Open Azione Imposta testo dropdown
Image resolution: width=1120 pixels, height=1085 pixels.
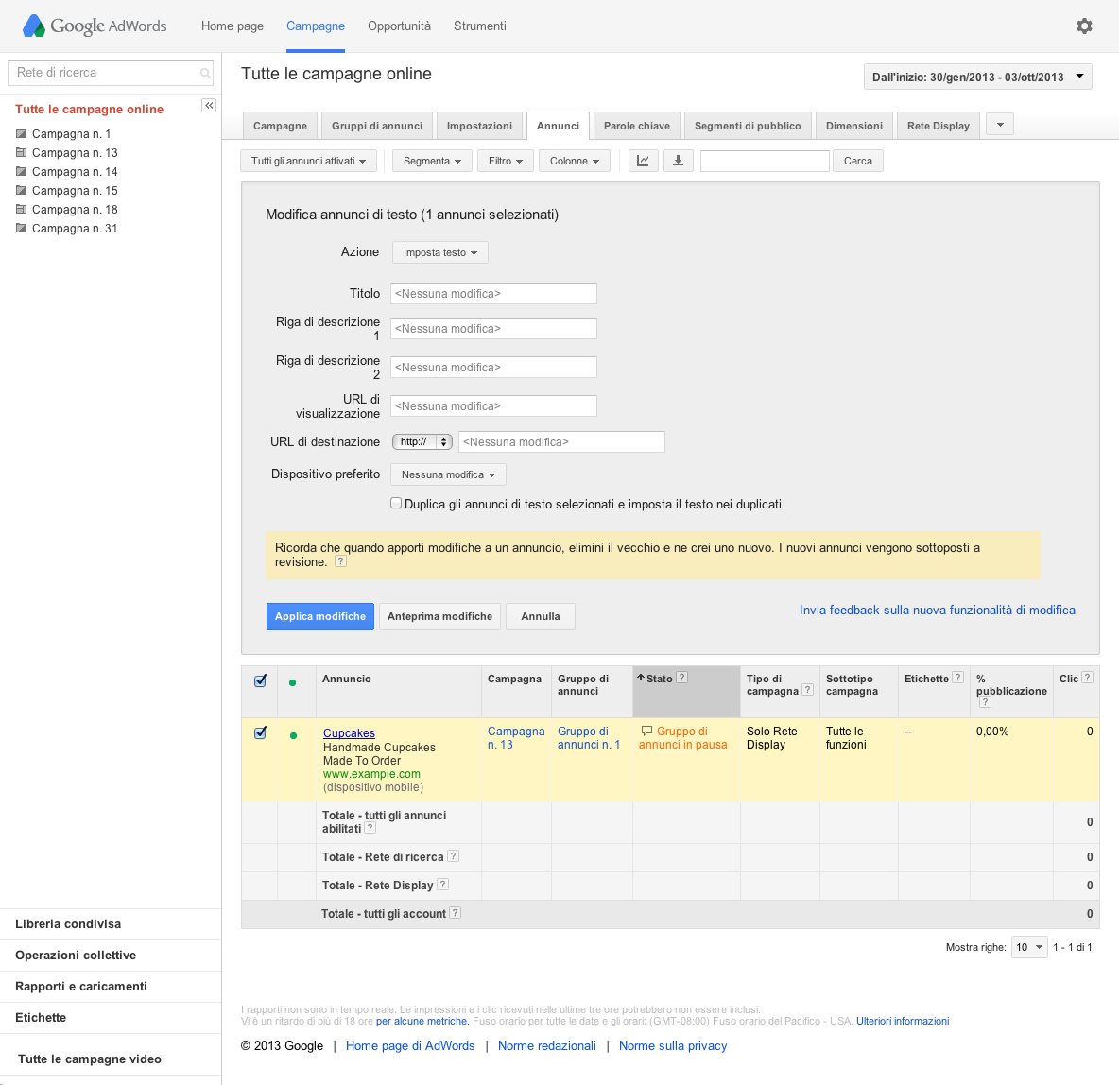coord(440,252)
